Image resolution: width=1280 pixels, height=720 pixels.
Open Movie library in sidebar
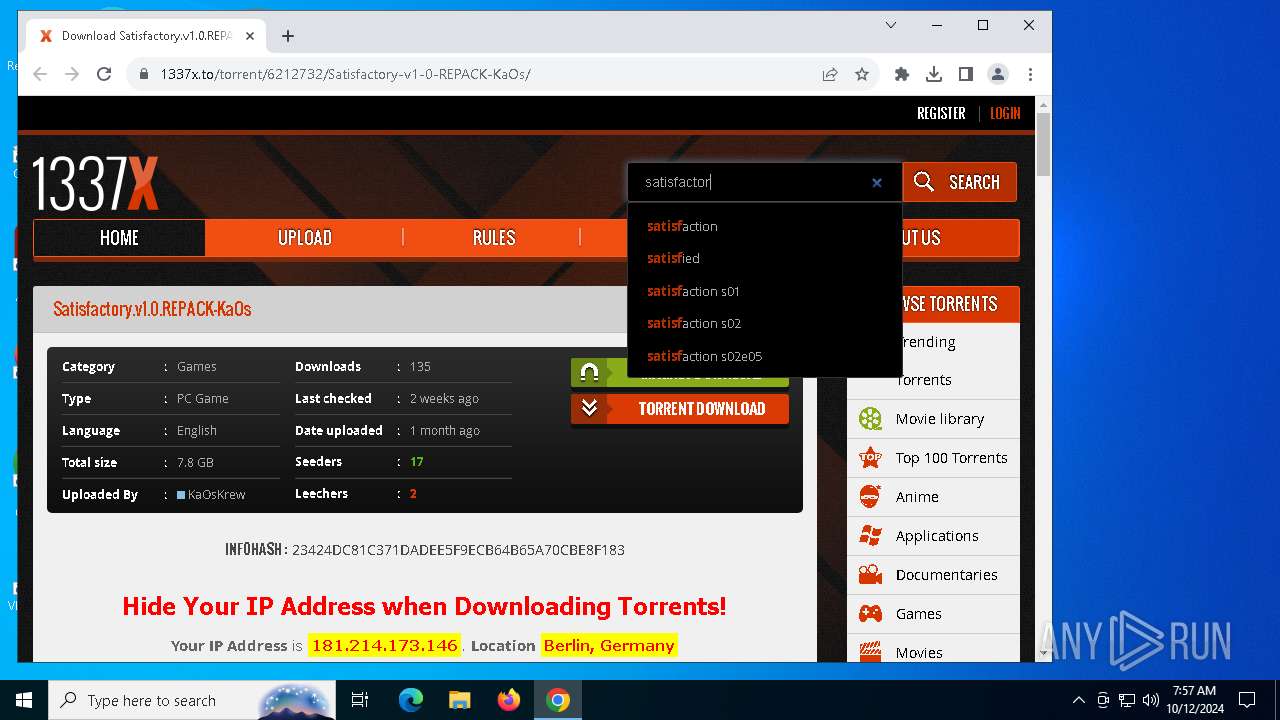[940, 419]
